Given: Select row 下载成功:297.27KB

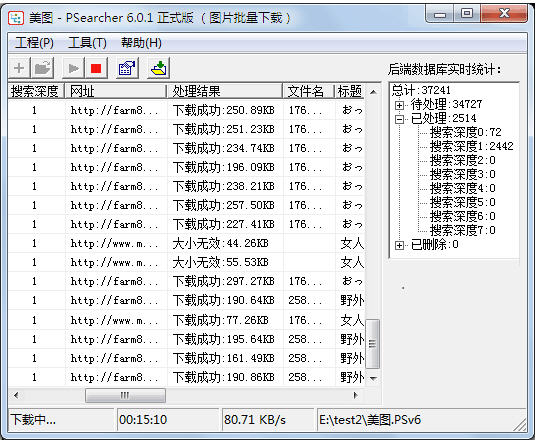Looking at the screenshot, I should coord(187,281).
